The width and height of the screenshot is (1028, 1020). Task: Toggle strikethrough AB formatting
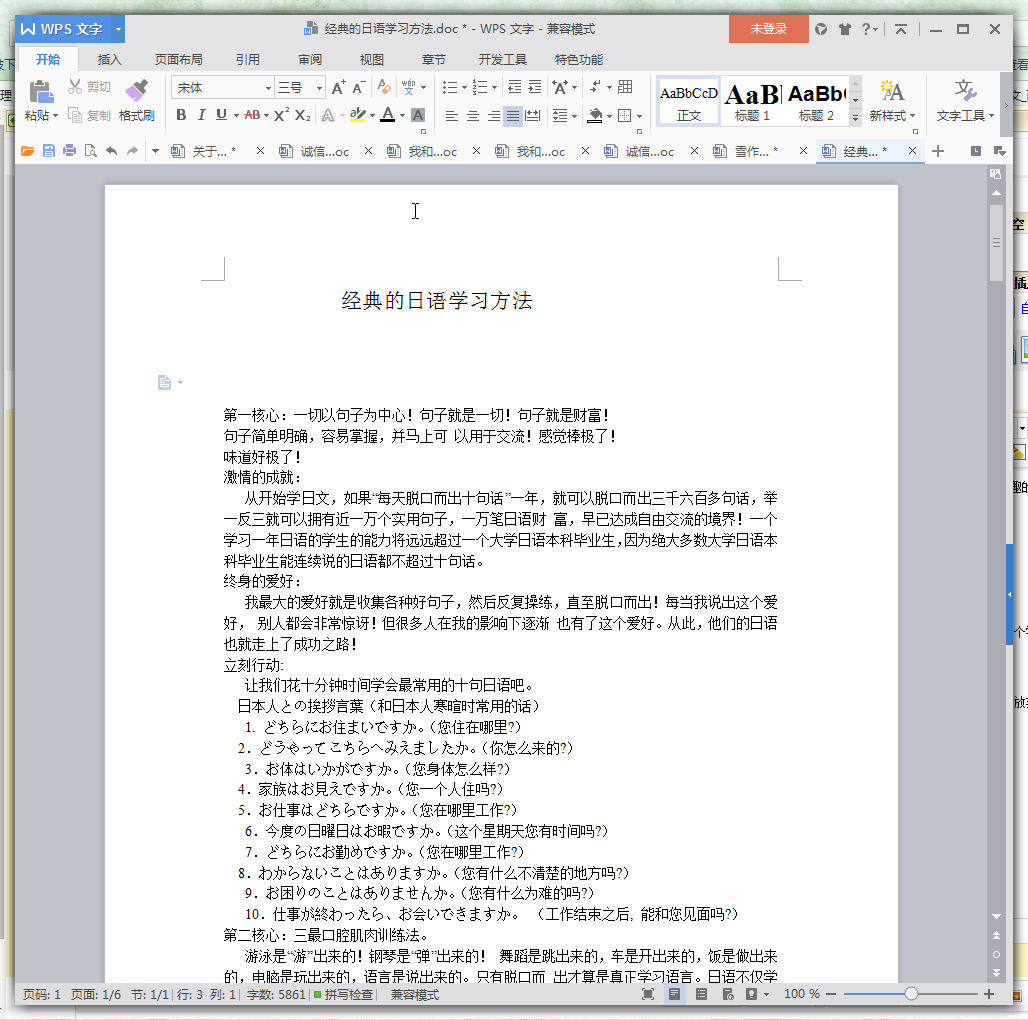coord(252,115)
